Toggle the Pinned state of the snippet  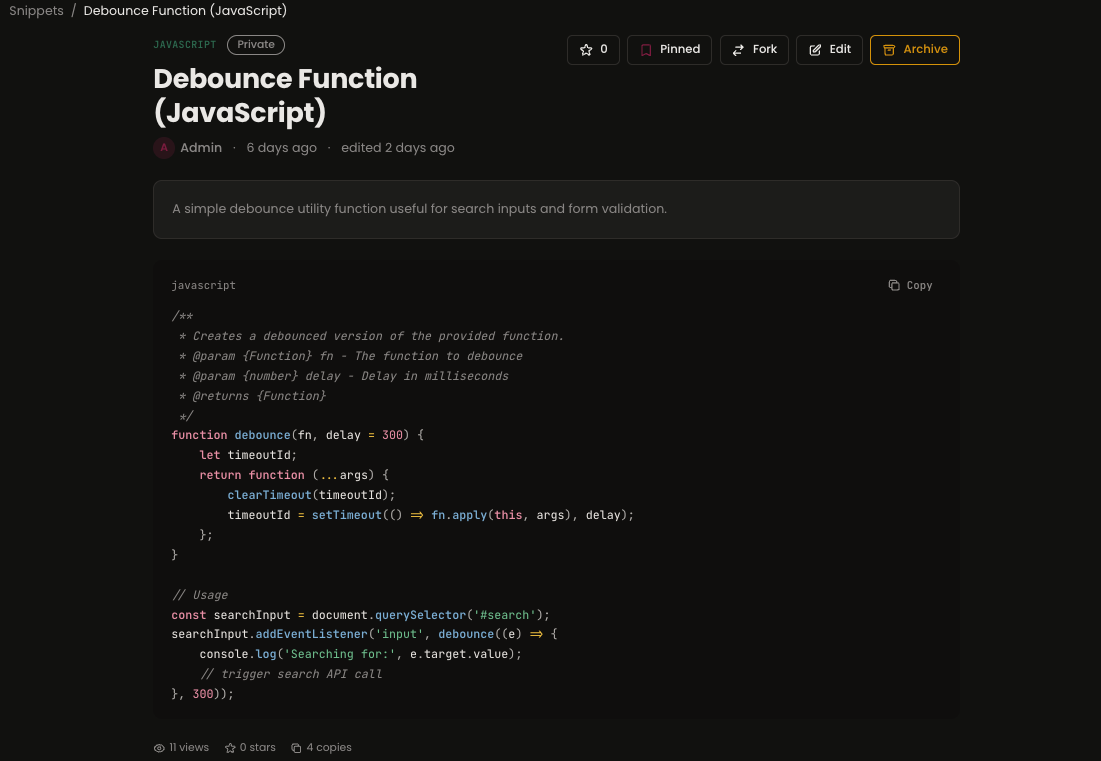(x=668, y=49)
